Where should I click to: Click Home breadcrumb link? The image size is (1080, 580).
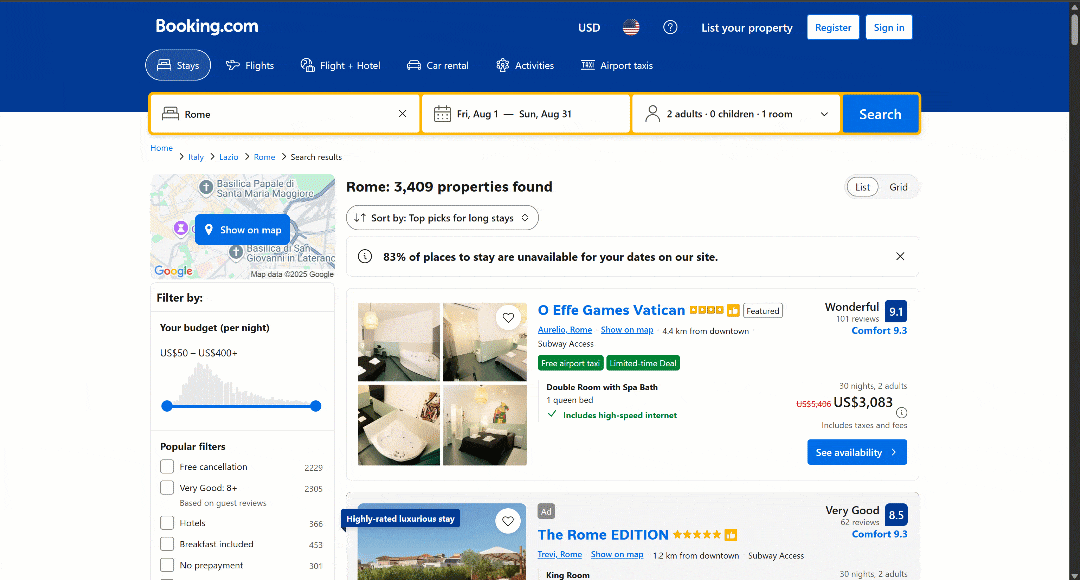[x=161, y=148]
